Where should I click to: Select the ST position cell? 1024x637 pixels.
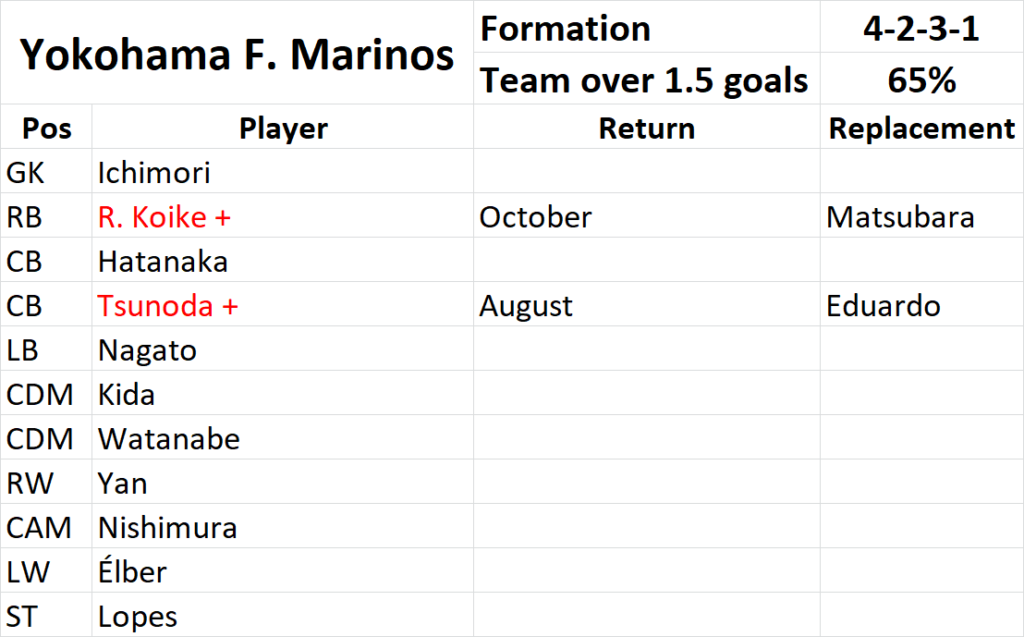46,615
